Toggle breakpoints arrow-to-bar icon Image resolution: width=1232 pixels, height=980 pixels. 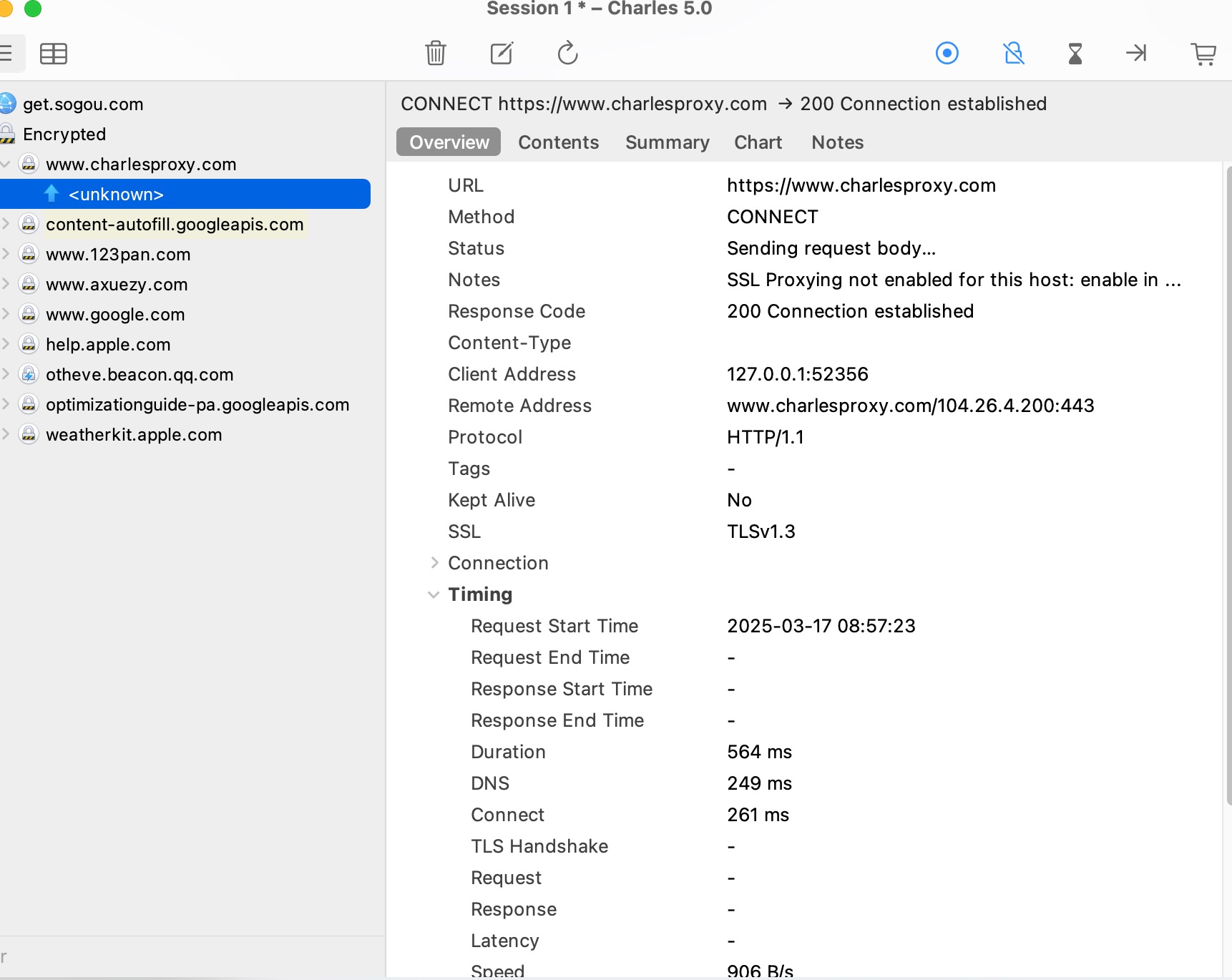[1136, 53]
